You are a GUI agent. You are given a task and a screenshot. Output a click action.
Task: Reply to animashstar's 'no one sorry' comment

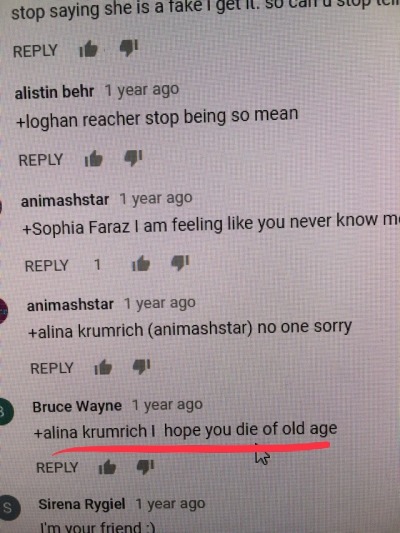(x=52, y=368)
